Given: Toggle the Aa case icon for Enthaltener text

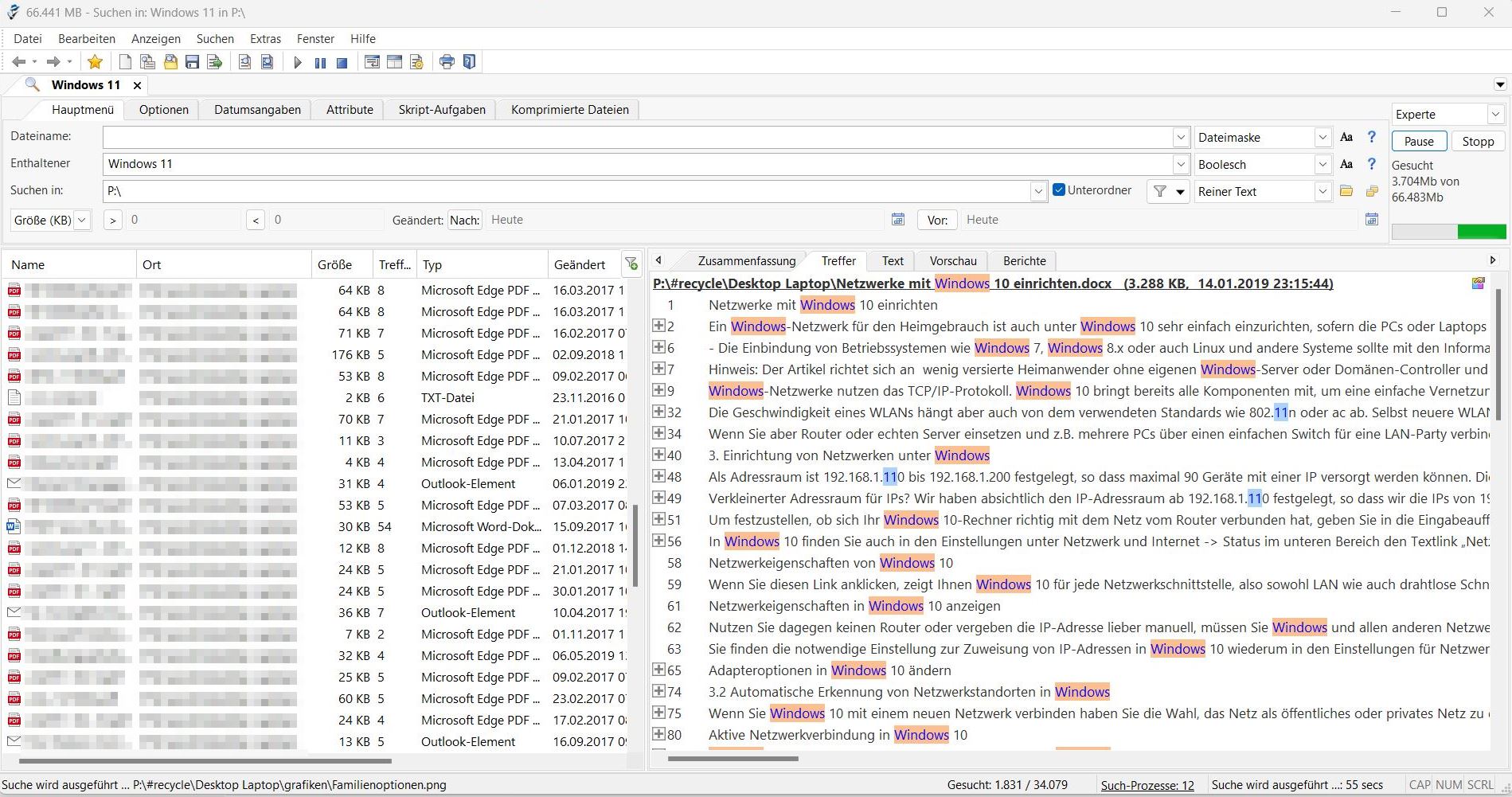Looking at the screenshot, I should point(1346,165).
